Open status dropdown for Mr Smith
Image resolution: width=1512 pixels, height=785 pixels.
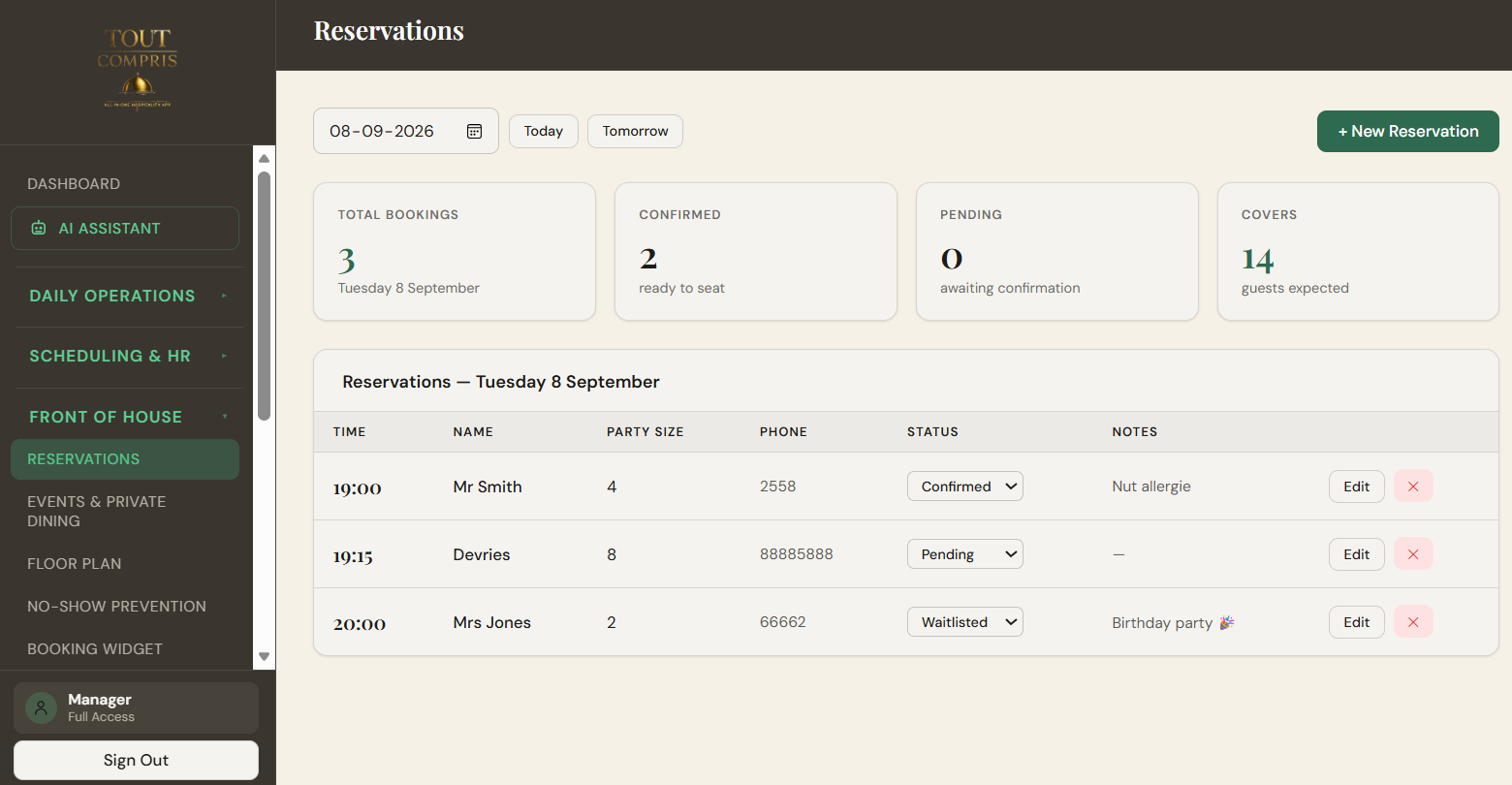(965, 487)
